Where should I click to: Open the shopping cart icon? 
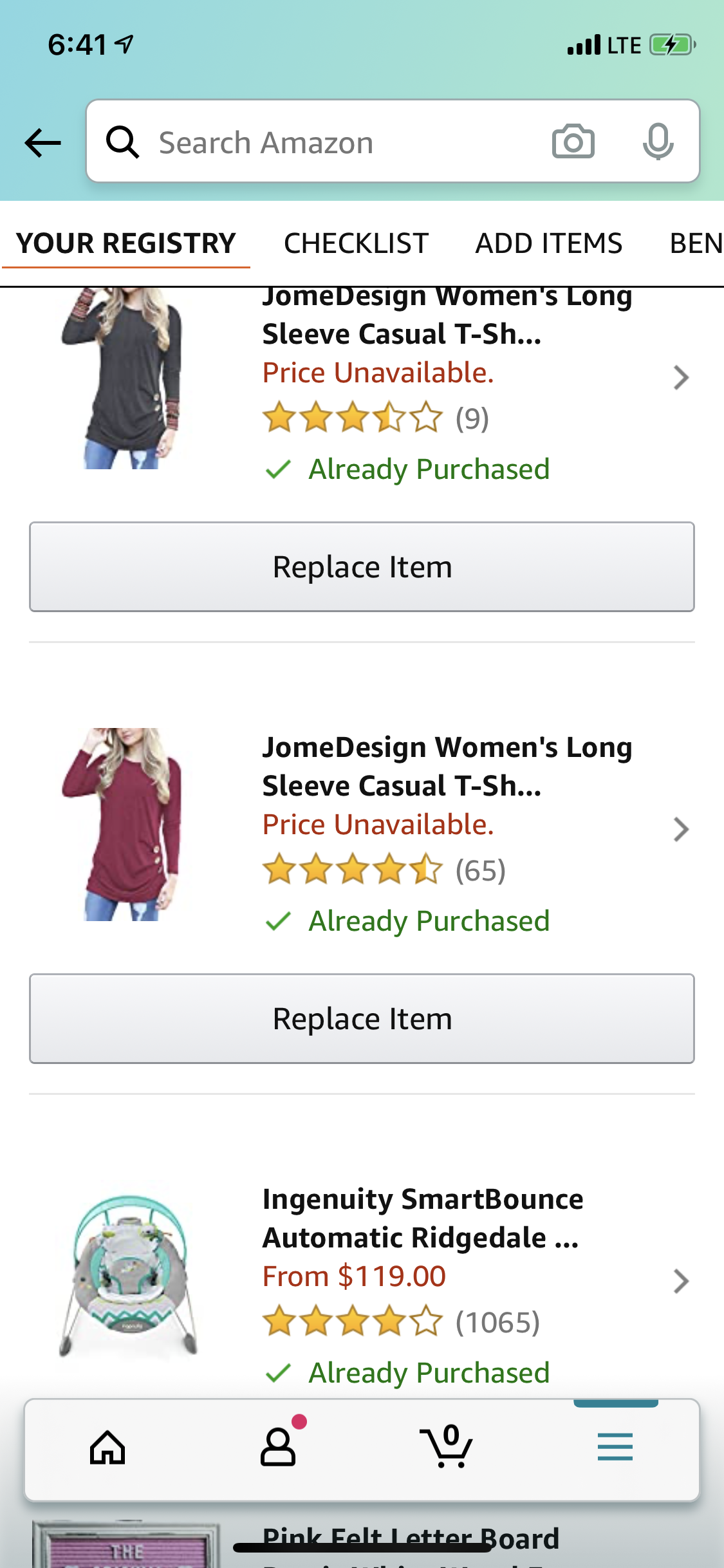pyautogui.click(x=446, y=1448)
